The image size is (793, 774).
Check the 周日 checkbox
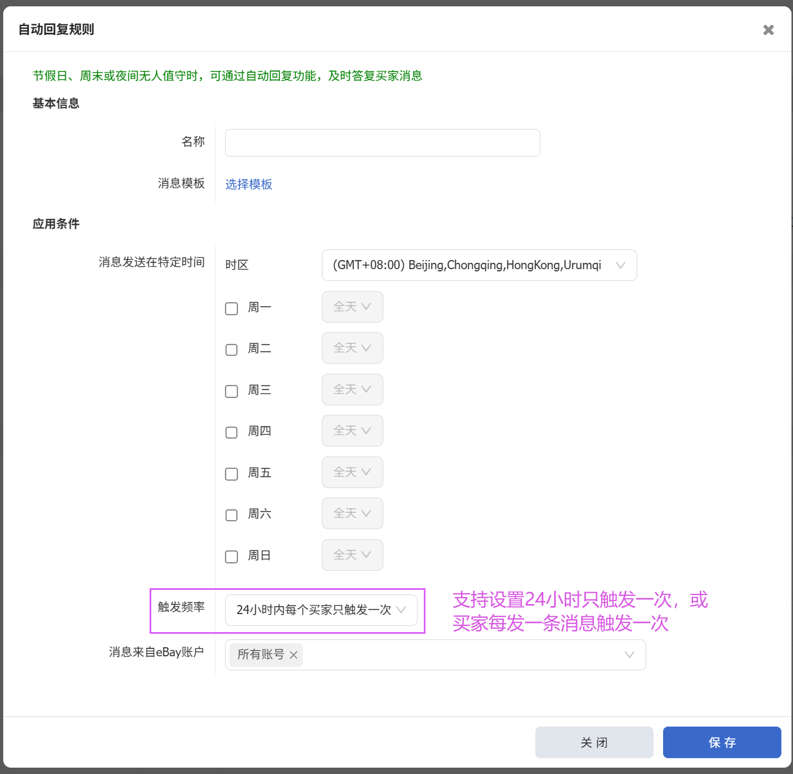pyautogui.click(x=231, y=556)
